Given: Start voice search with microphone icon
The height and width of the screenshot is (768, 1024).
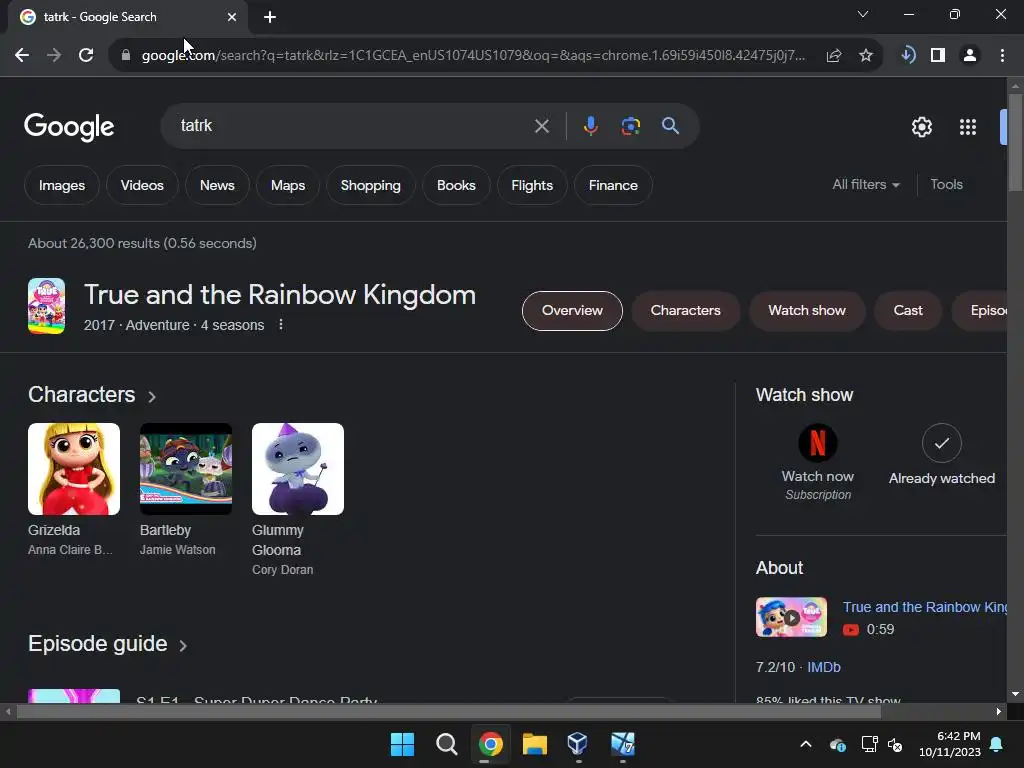Looking at the screenshot, I should click(590, 126).
